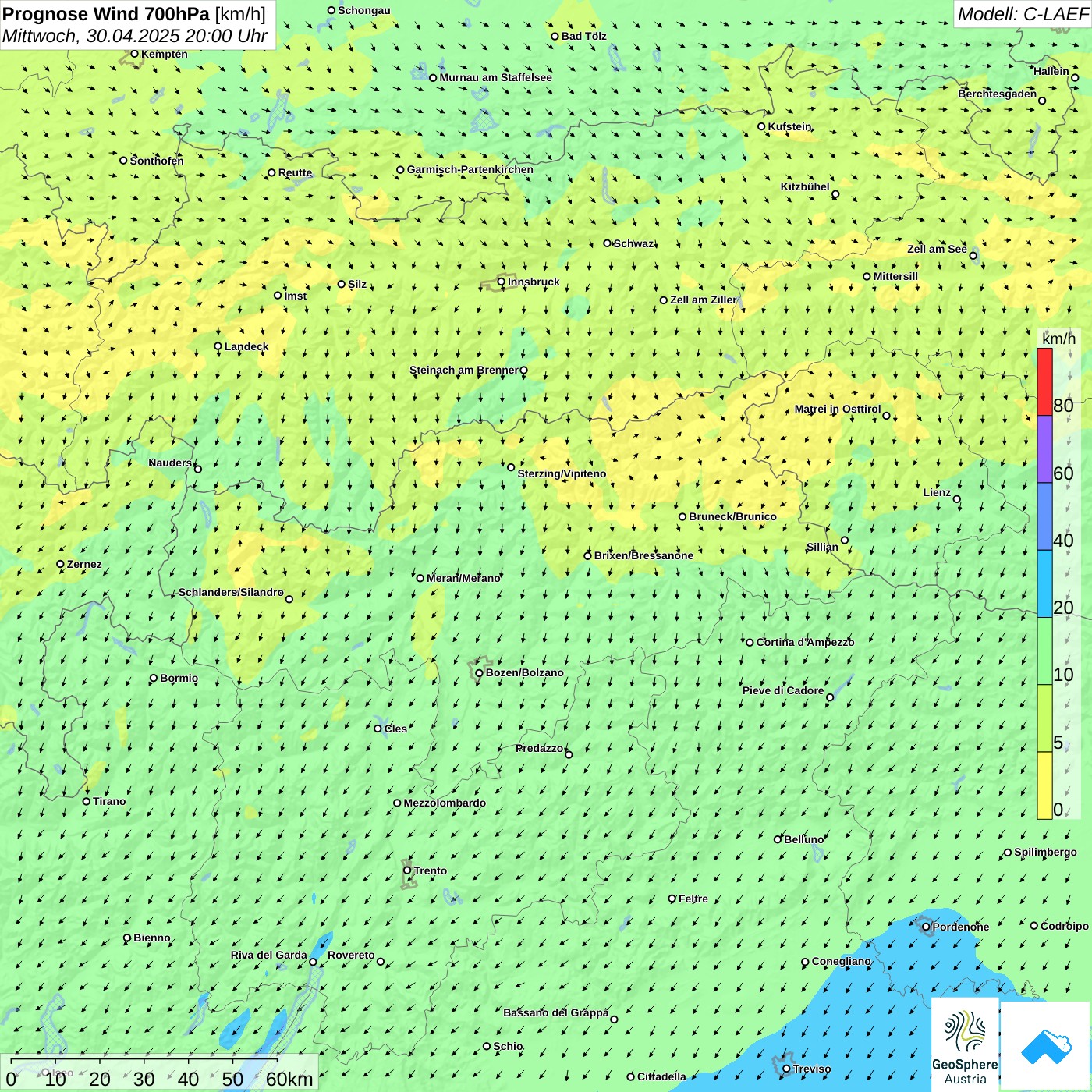Click the 'Prognose Wind 700hPa' title

[106, 13]
